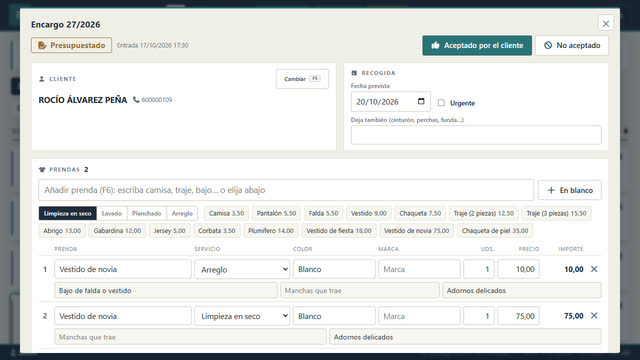Add Falda 5,50 quick item

pos(323,213)
